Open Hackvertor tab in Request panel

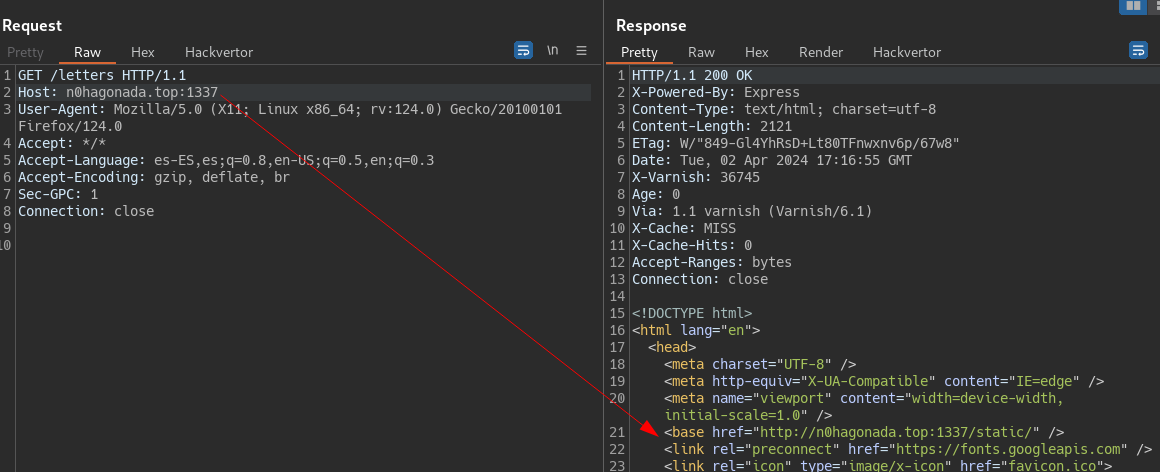(x=219, y=52)
